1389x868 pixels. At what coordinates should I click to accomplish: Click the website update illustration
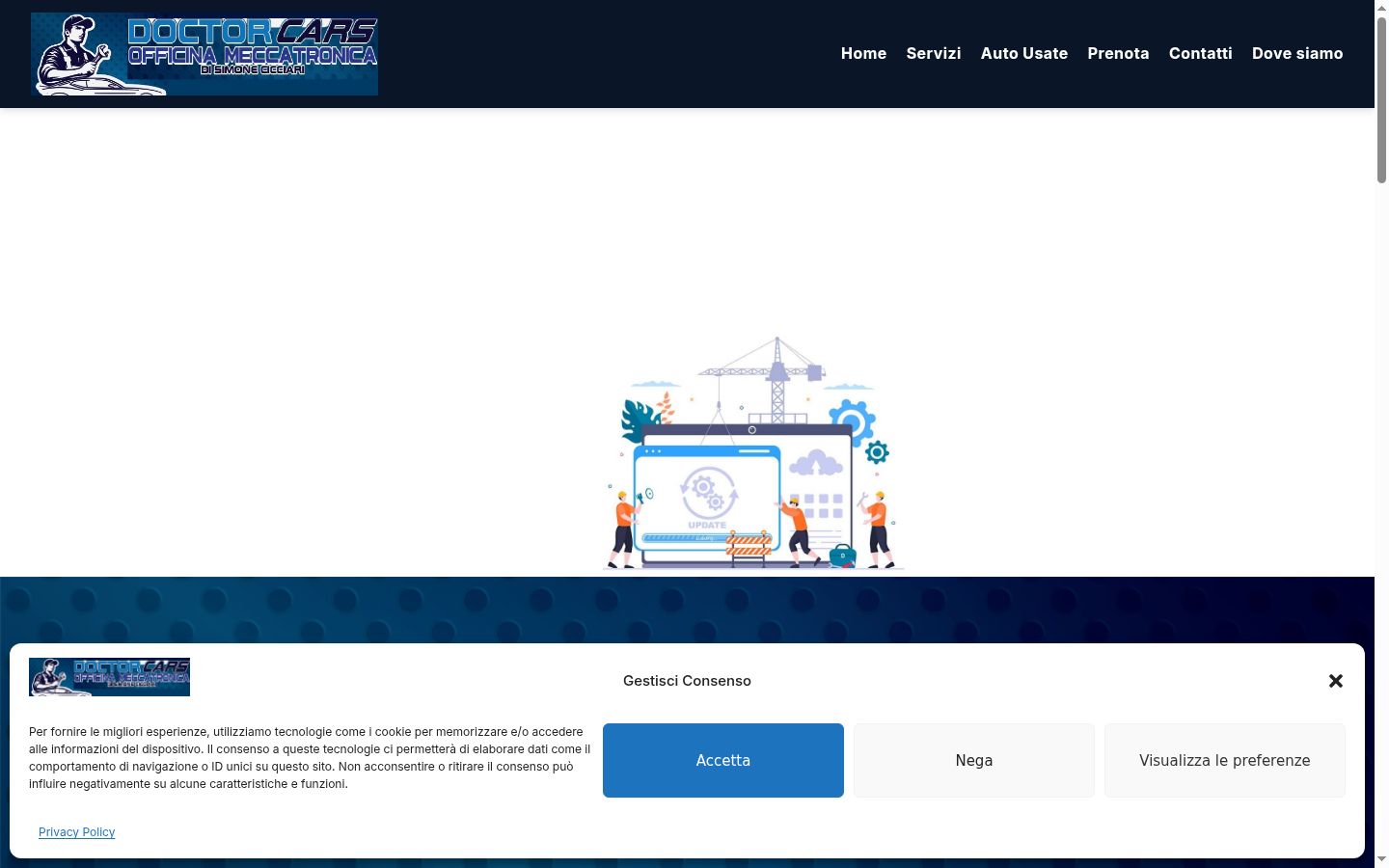[753, 453]
